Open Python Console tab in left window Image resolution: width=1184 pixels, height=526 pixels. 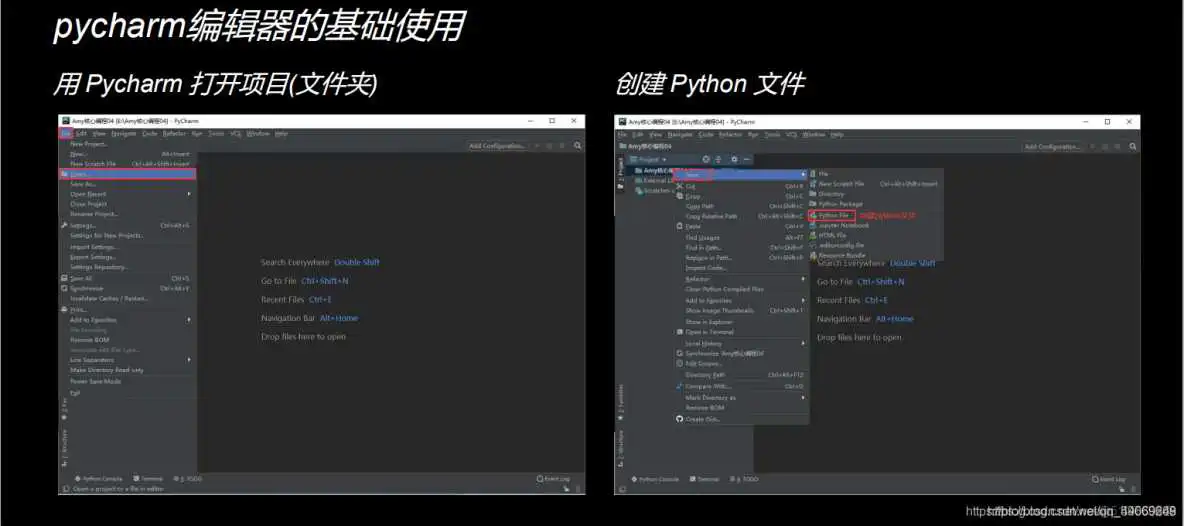click(x=98, y=478)
